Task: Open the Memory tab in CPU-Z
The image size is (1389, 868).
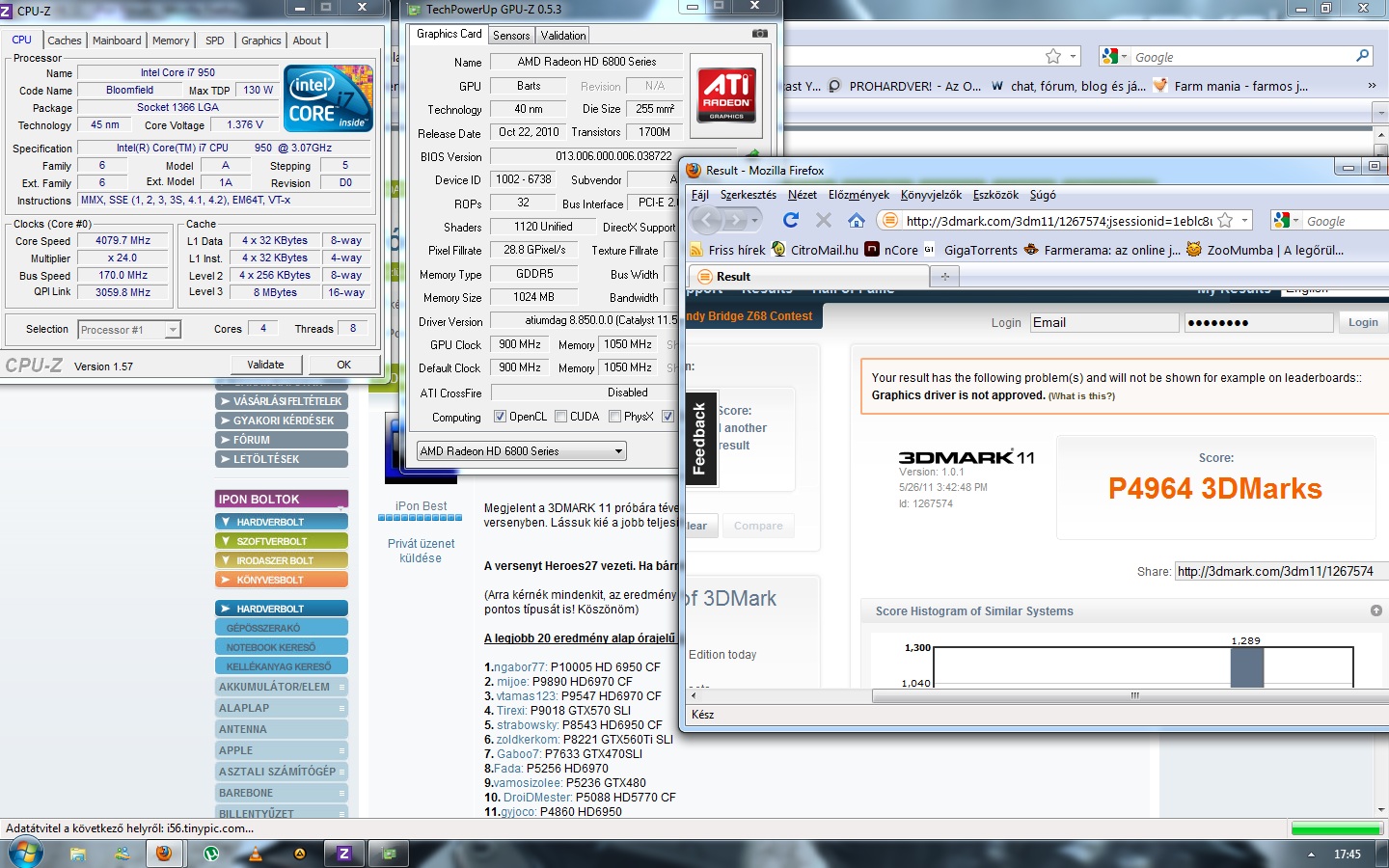Action: (x=171, y=41)
